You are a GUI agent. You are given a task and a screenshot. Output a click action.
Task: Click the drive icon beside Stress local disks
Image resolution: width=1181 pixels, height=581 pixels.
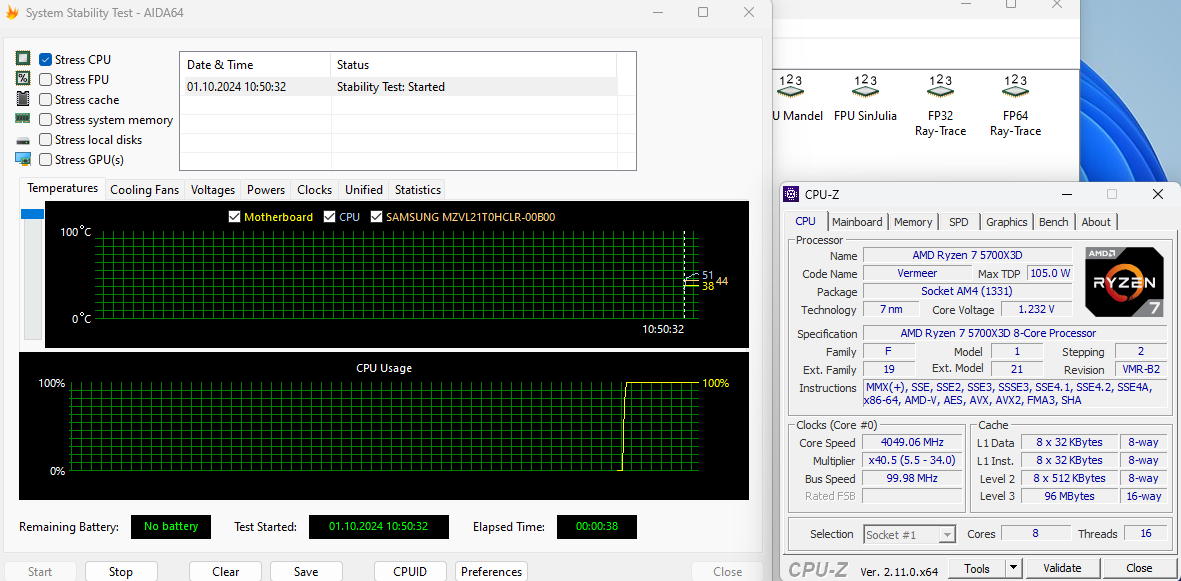pos(23,140)
